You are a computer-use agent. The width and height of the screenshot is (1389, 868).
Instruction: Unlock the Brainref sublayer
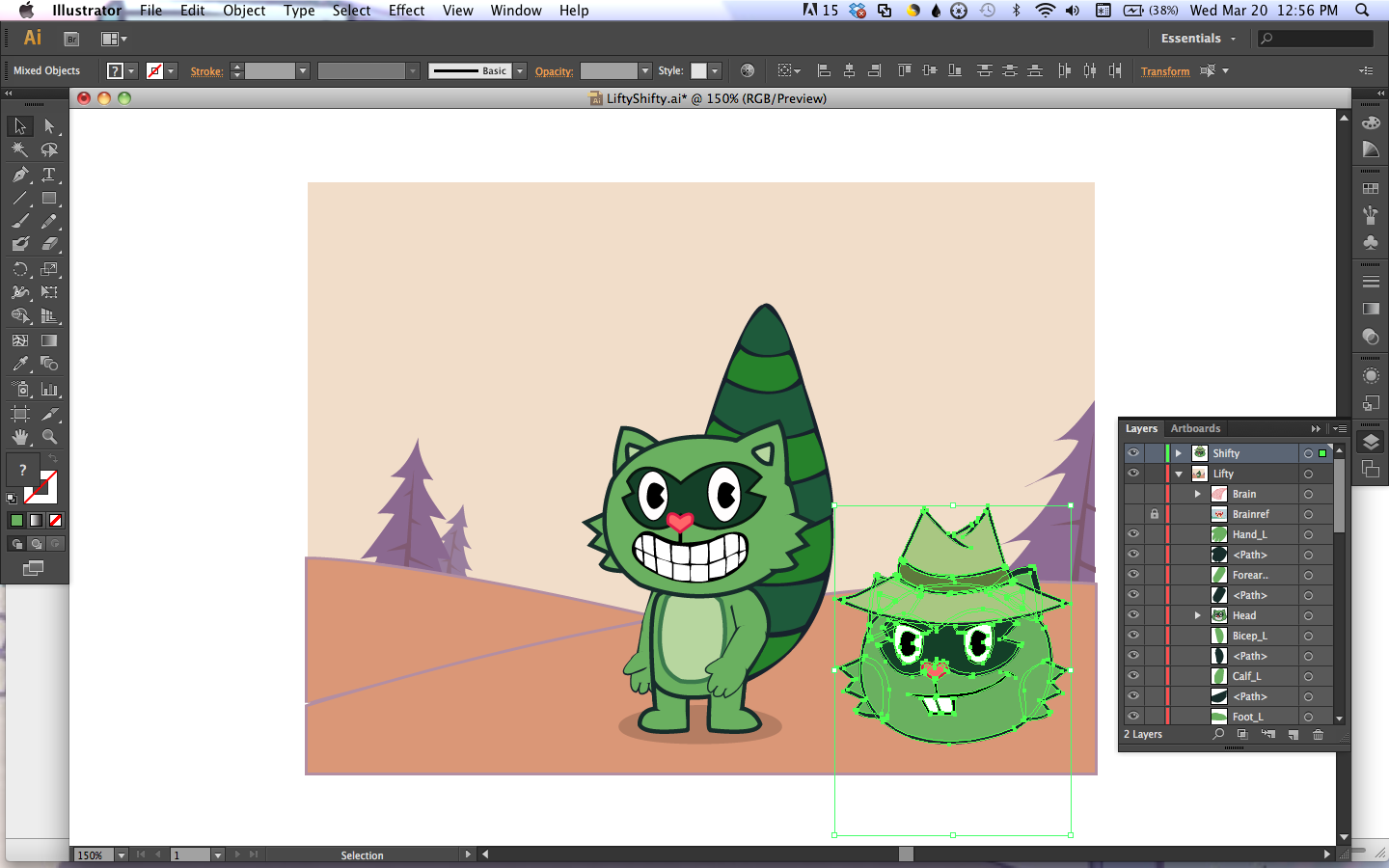[x=1154, y=514]
